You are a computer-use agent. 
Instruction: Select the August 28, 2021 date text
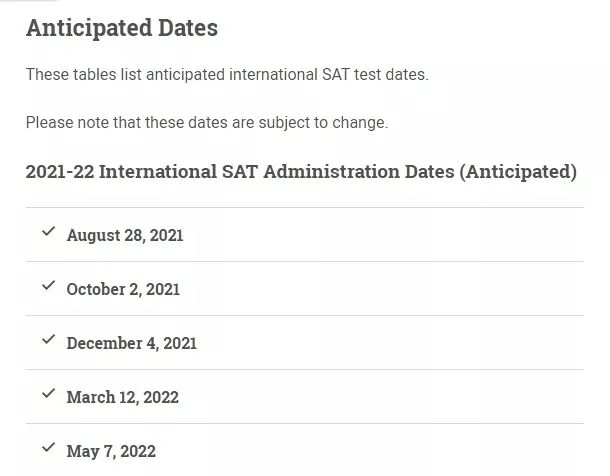(x=125, y=236)
